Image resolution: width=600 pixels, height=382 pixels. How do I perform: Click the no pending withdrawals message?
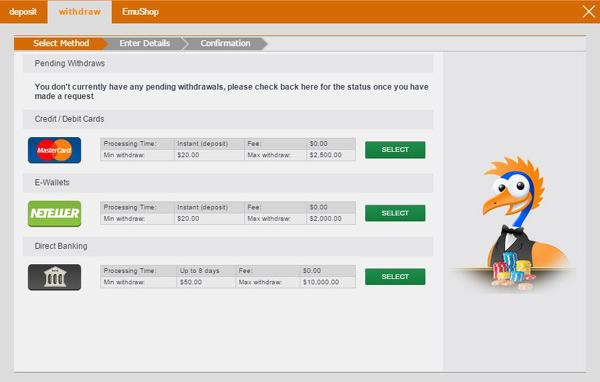(231, 91)
